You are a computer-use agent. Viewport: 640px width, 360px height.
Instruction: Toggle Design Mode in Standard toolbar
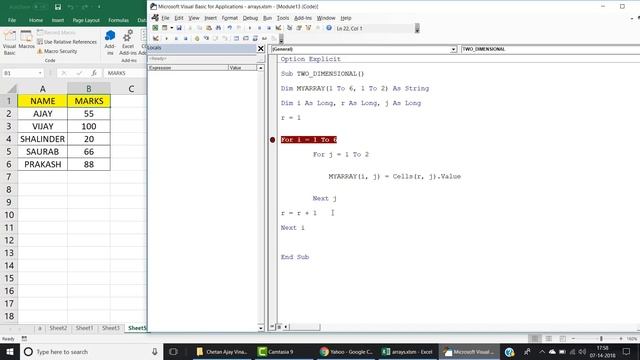[278, 28]
